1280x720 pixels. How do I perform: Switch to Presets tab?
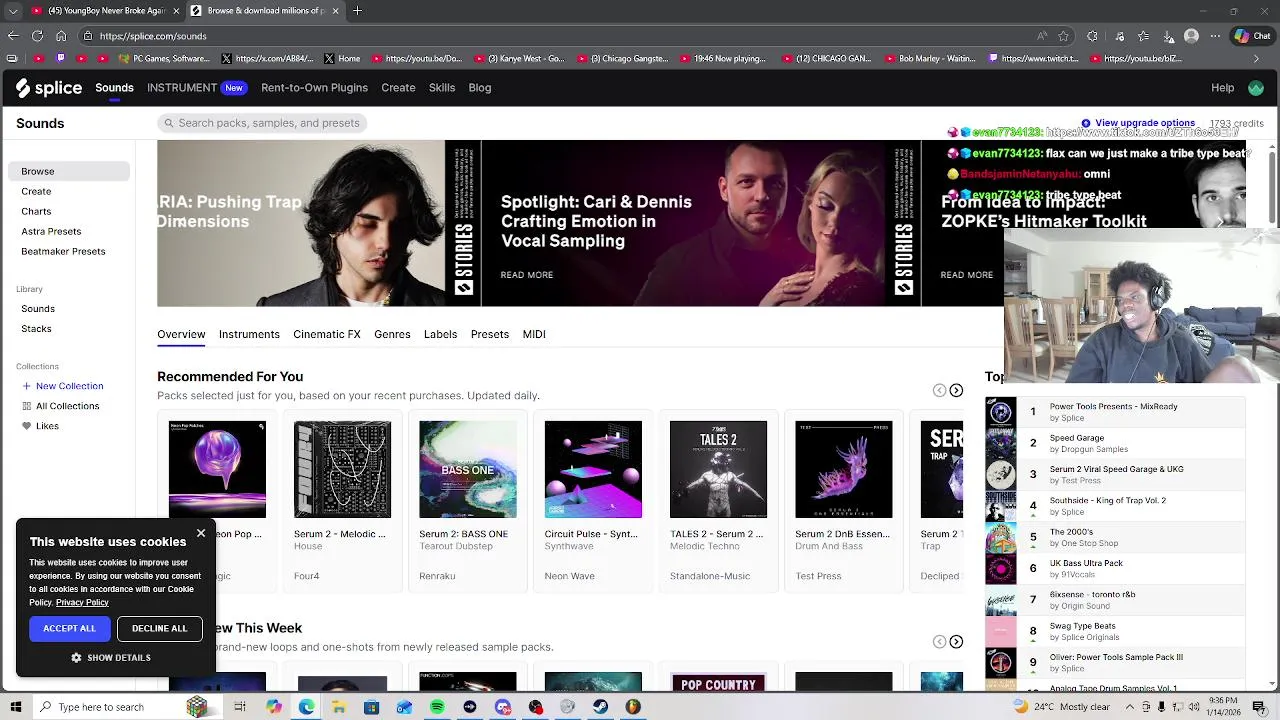point(490,334)
